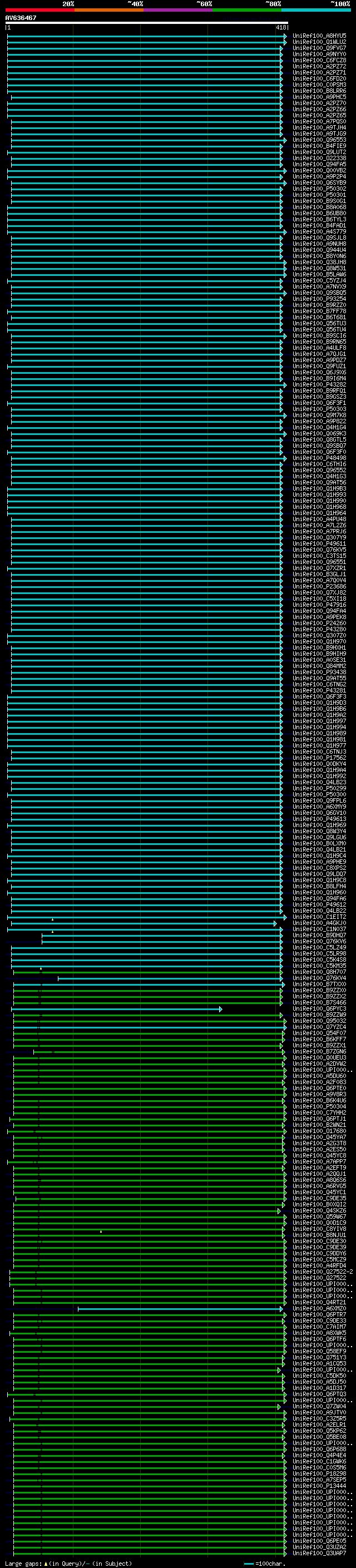Image resolution: width=356 pixels, height=1568 pixels.
Task: Select the UniRef100_C6FCZ8 label
Action: [319, 60]
